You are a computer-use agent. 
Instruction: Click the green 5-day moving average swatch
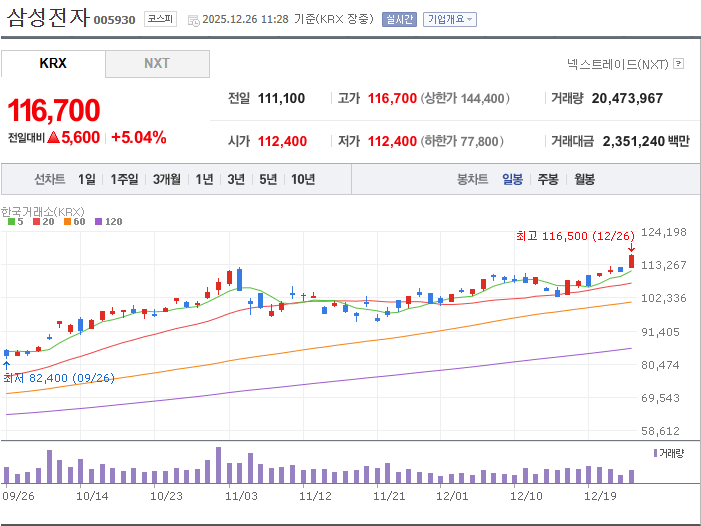11,221
